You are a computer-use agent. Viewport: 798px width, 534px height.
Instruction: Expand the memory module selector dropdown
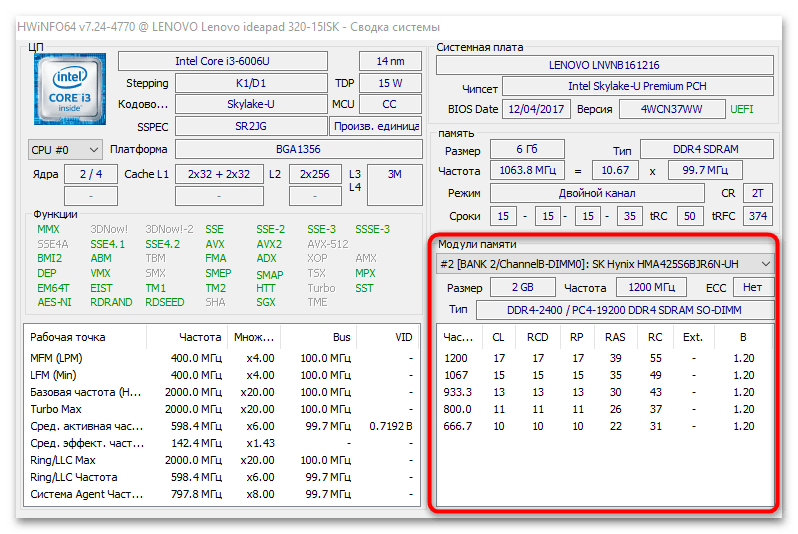click(x=606, y=264)
